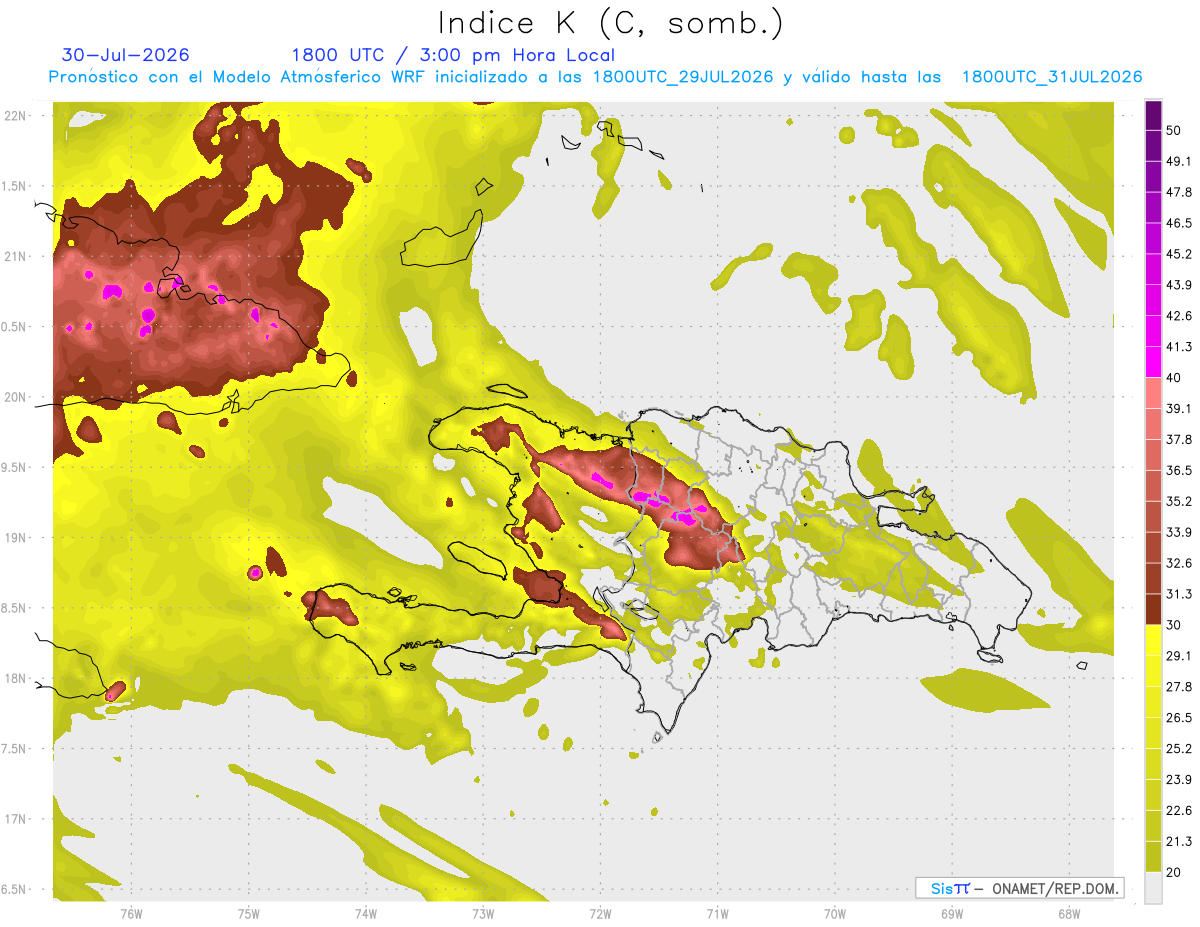Click the grey colorbar band below 20
The image size is (1200, 927).
pos(1153,888)
